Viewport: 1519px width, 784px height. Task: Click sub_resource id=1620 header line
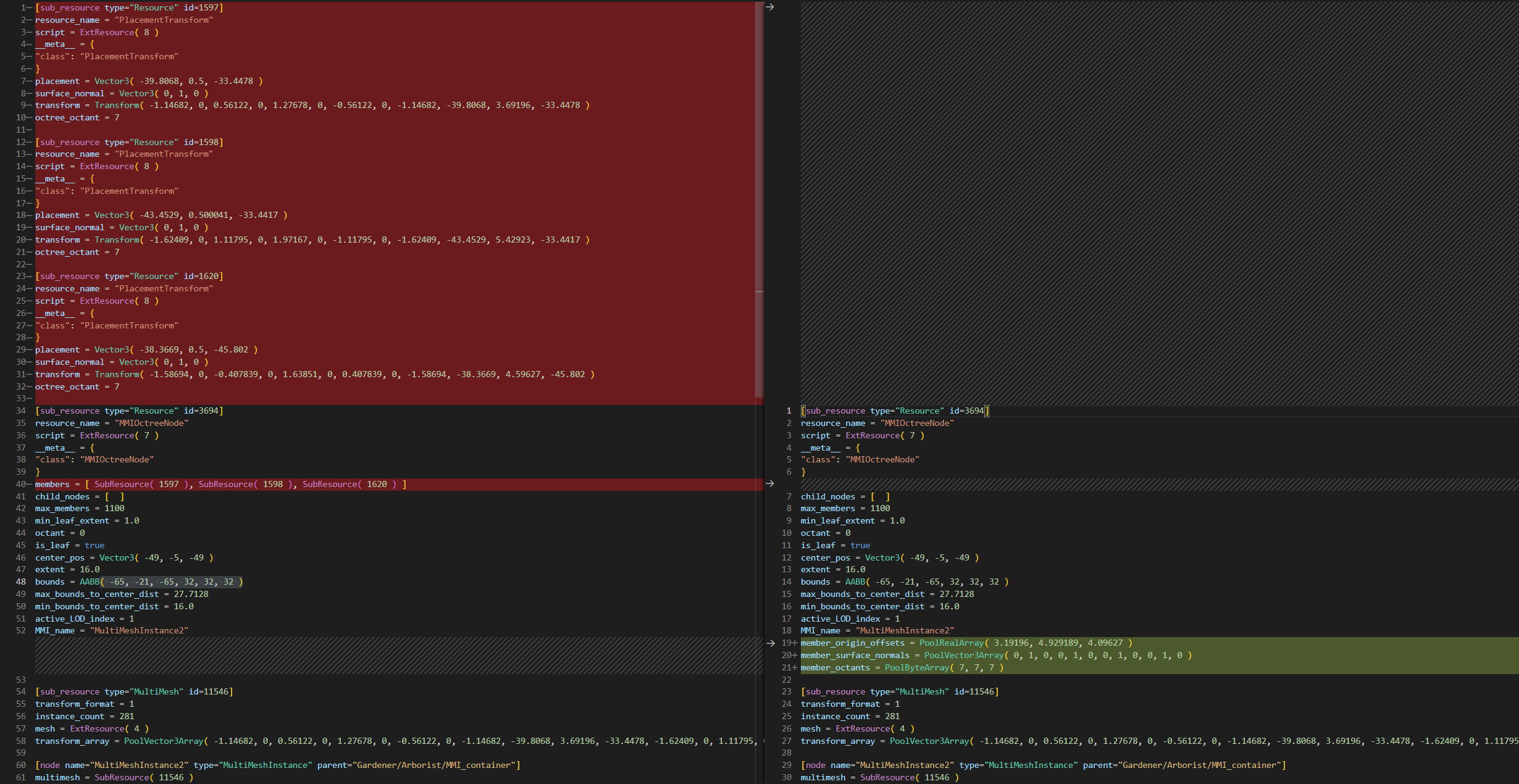[x=129, y=276]
